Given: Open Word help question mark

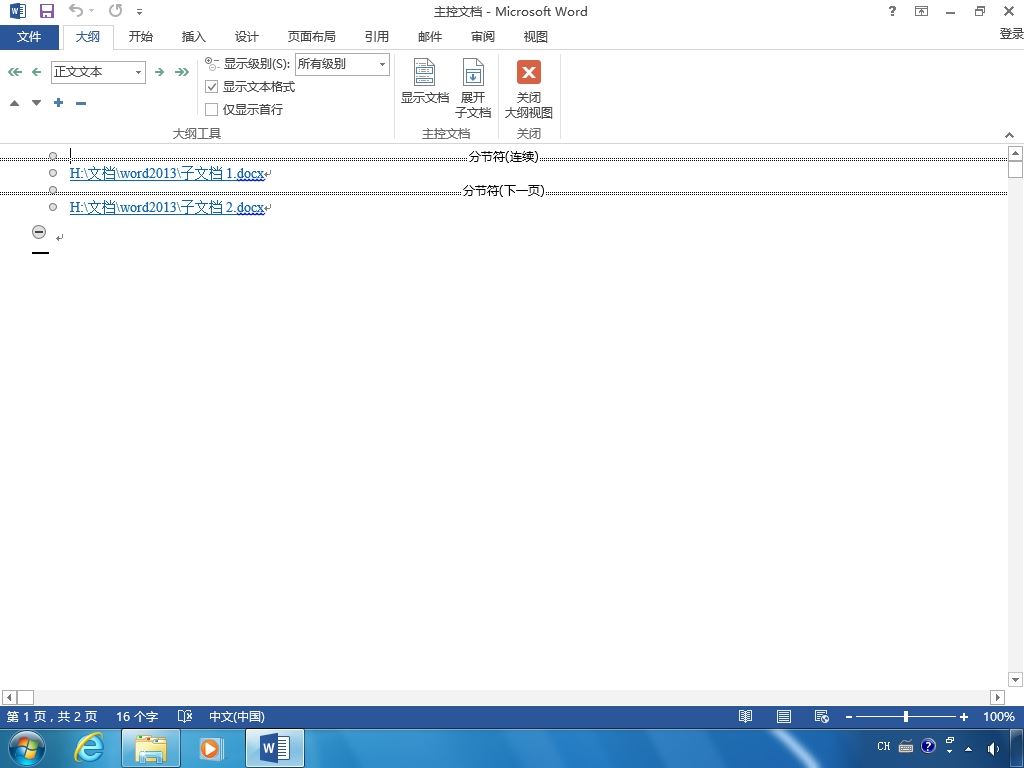Looking at the screenshot, I should pos(892,11).
